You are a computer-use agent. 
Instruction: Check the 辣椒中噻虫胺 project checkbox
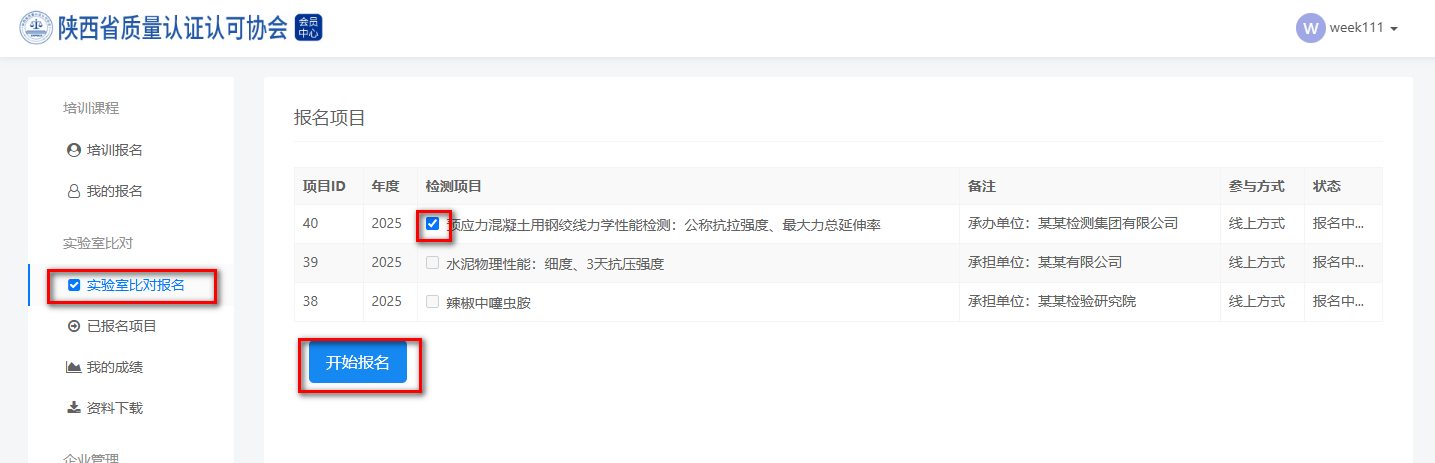click(x=432, y=302)
